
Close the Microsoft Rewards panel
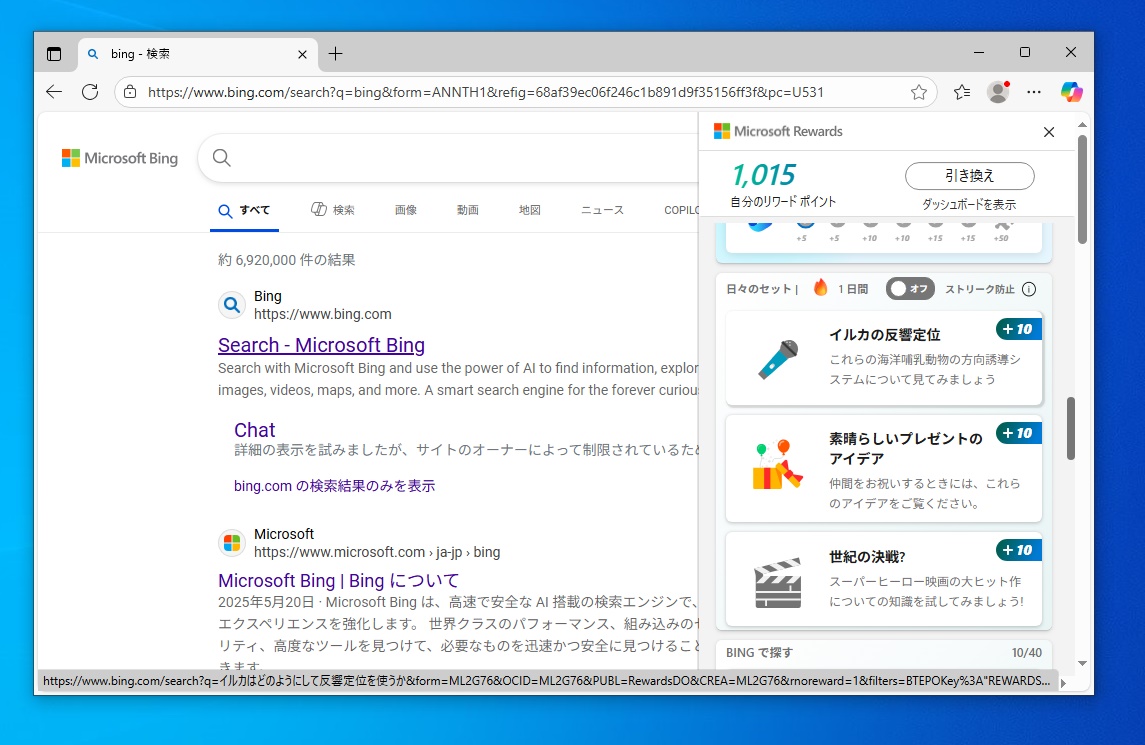pyautogui.click(x=1049, y=132)
